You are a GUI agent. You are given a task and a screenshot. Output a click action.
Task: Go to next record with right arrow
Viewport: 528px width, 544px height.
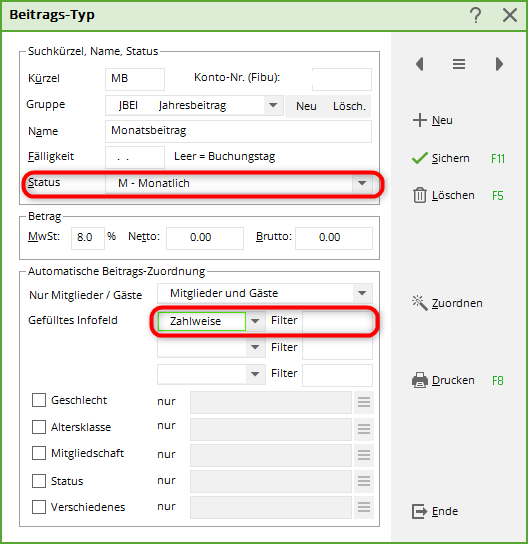point(499,64)
